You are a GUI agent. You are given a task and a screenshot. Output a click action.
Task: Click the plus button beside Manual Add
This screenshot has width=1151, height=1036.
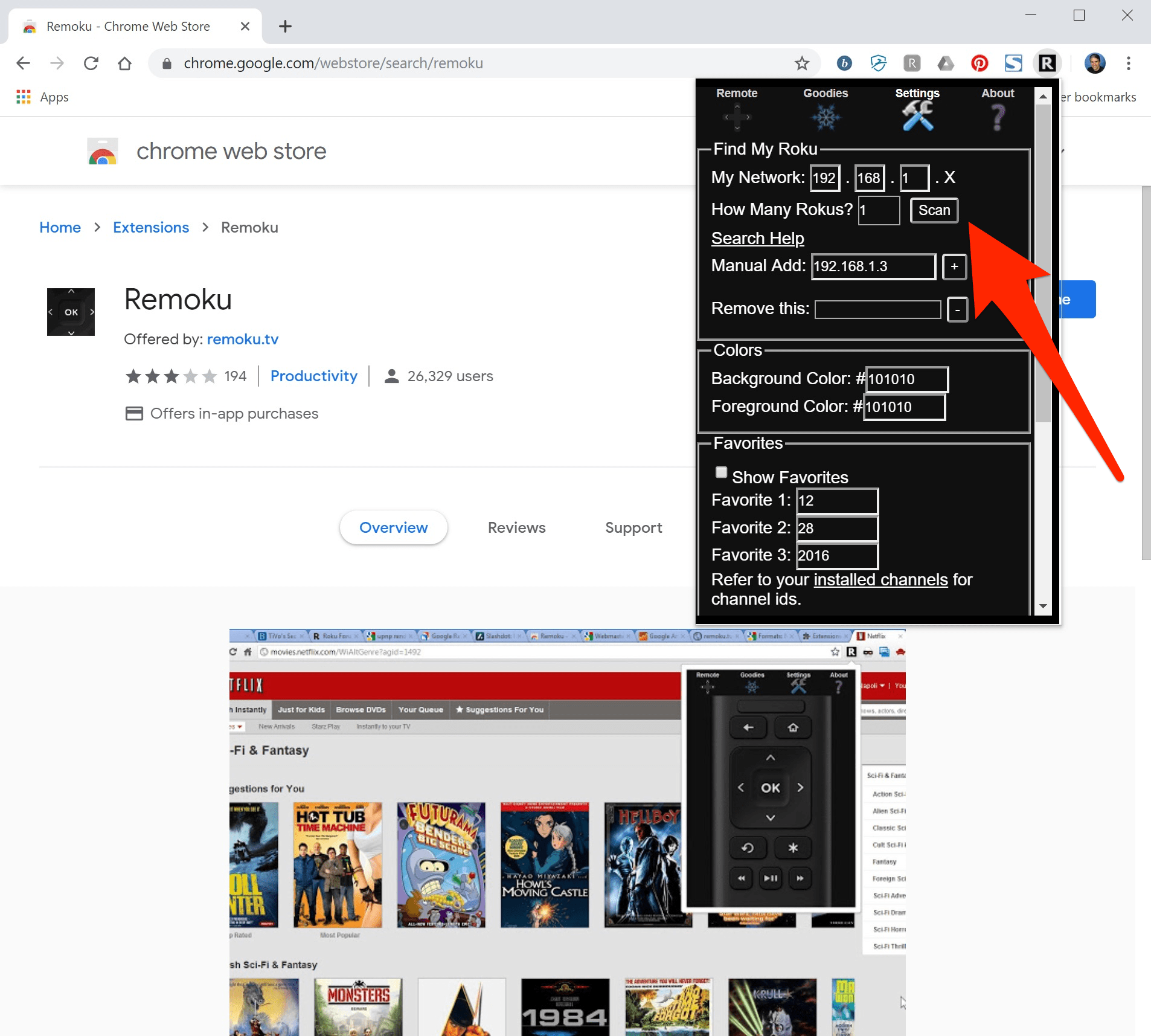click(954, 266)
